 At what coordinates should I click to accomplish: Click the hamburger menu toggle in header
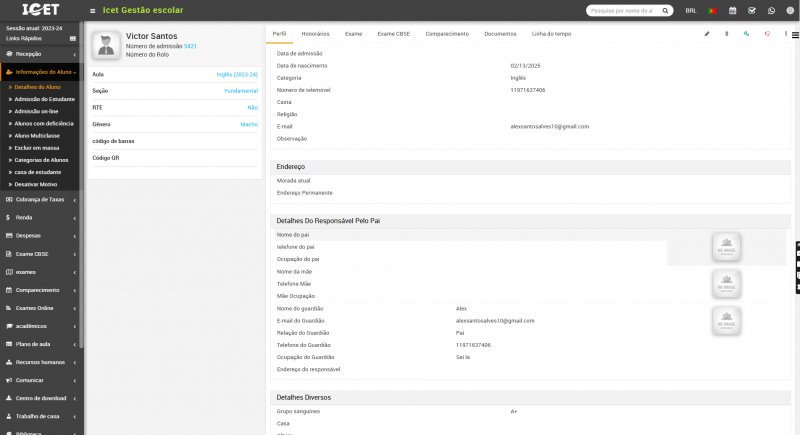click(x=93, y=10)
